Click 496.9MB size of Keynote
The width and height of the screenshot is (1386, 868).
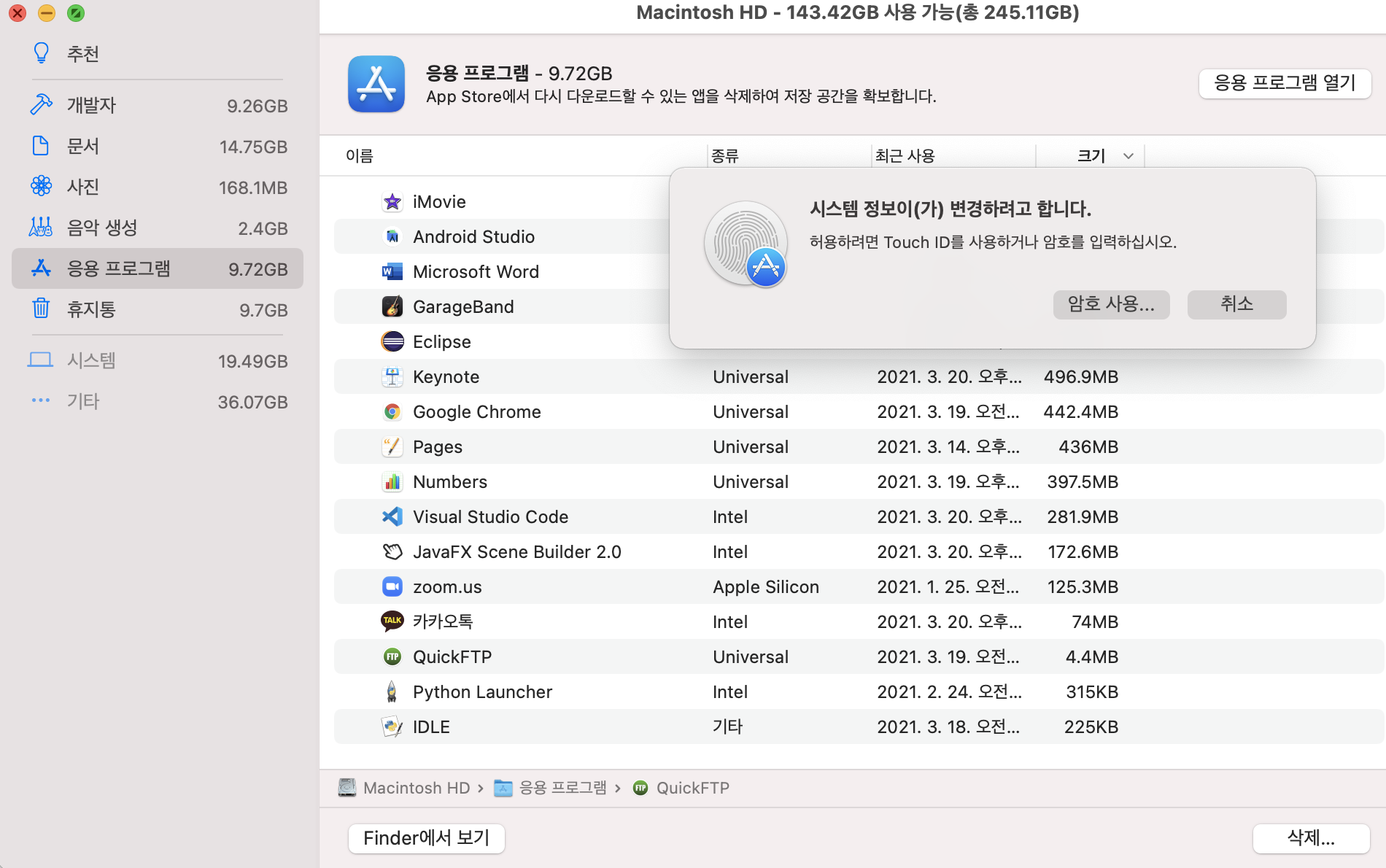[x=1080, y=377]
